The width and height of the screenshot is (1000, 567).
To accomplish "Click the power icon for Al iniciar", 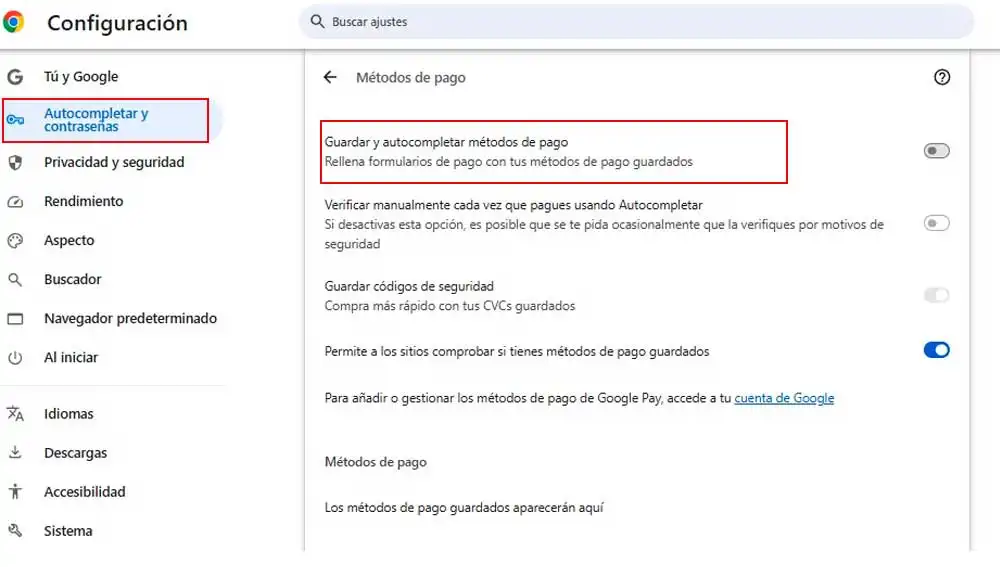I will [15, 358].
